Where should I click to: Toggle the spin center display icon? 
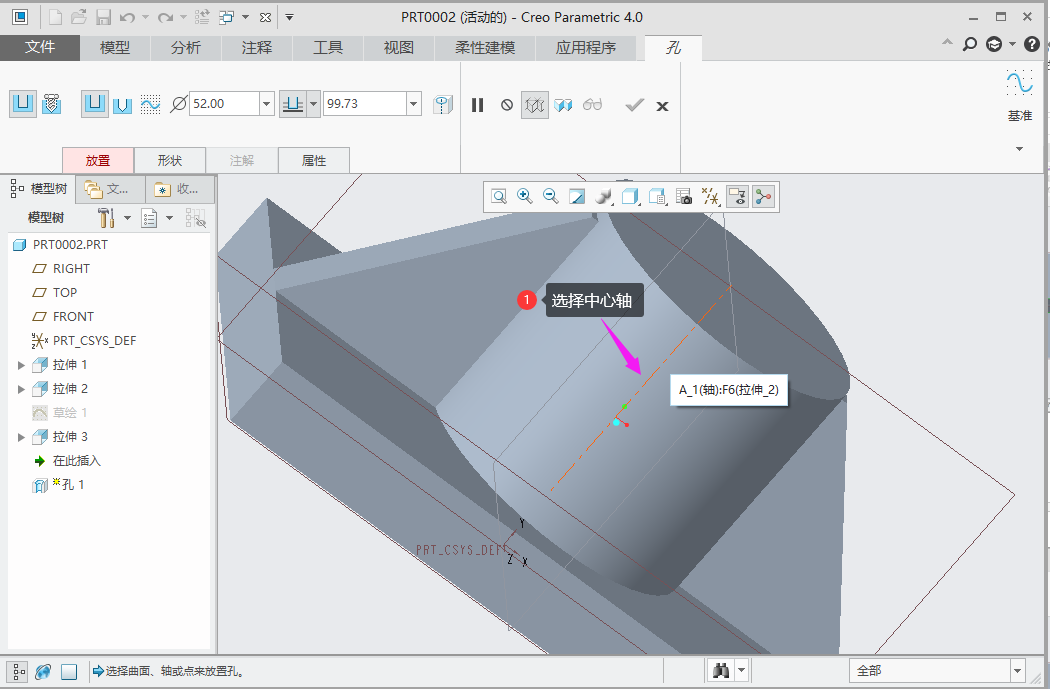[x=764, y=197]
